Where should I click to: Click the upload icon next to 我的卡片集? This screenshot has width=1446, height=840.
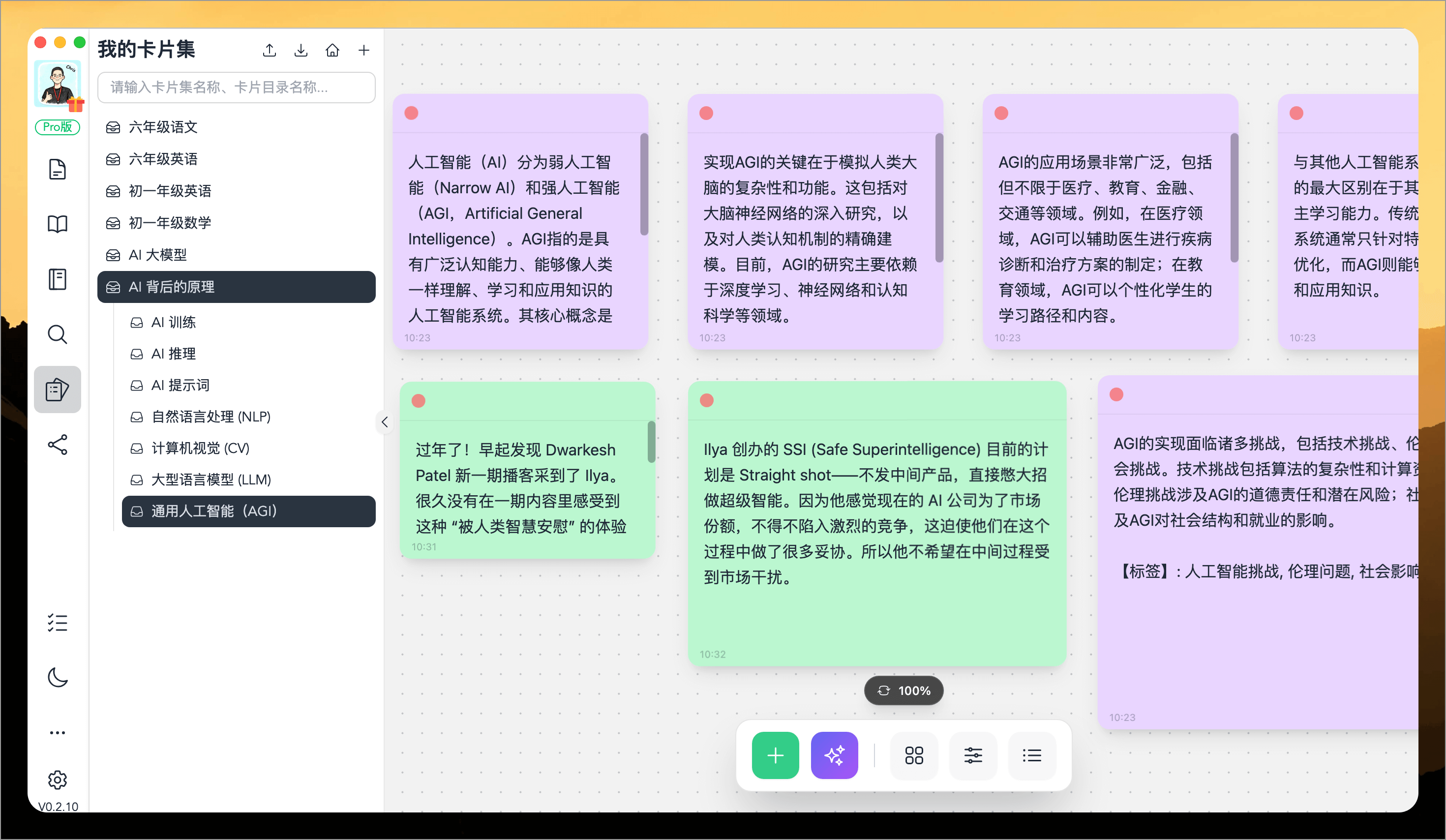[269, 51]
